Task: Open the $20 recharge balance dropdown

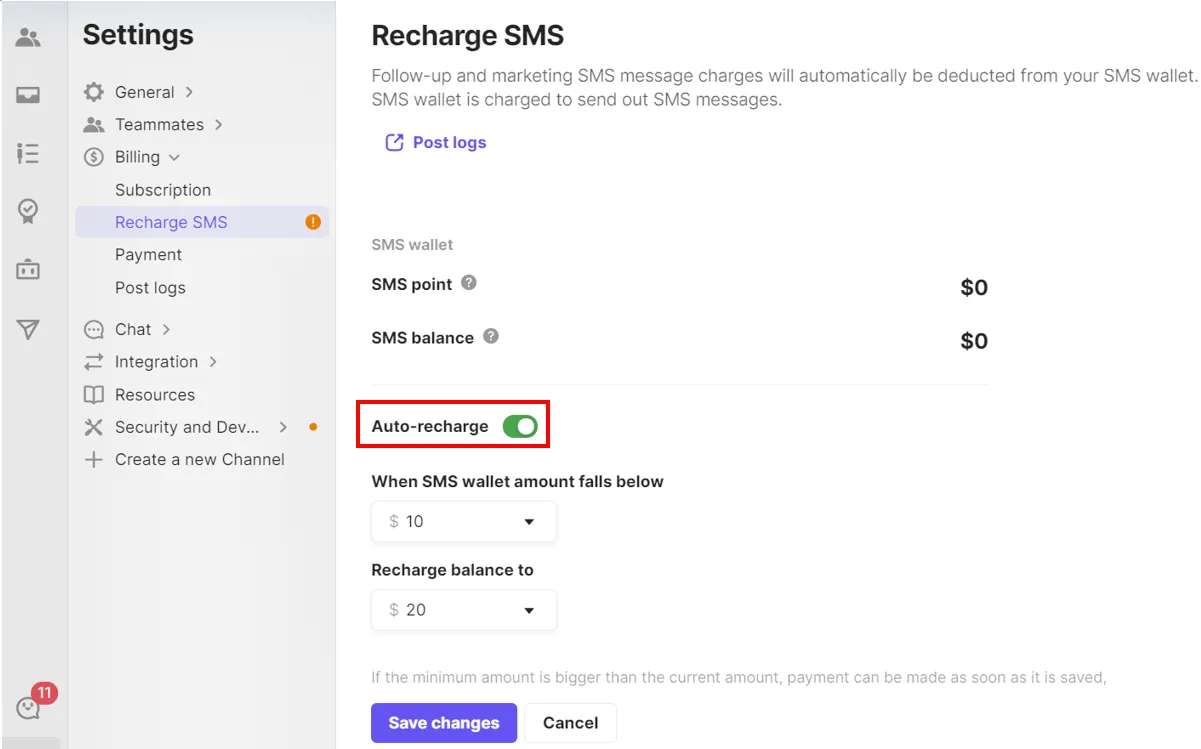Action: click(x=464, y=610)
